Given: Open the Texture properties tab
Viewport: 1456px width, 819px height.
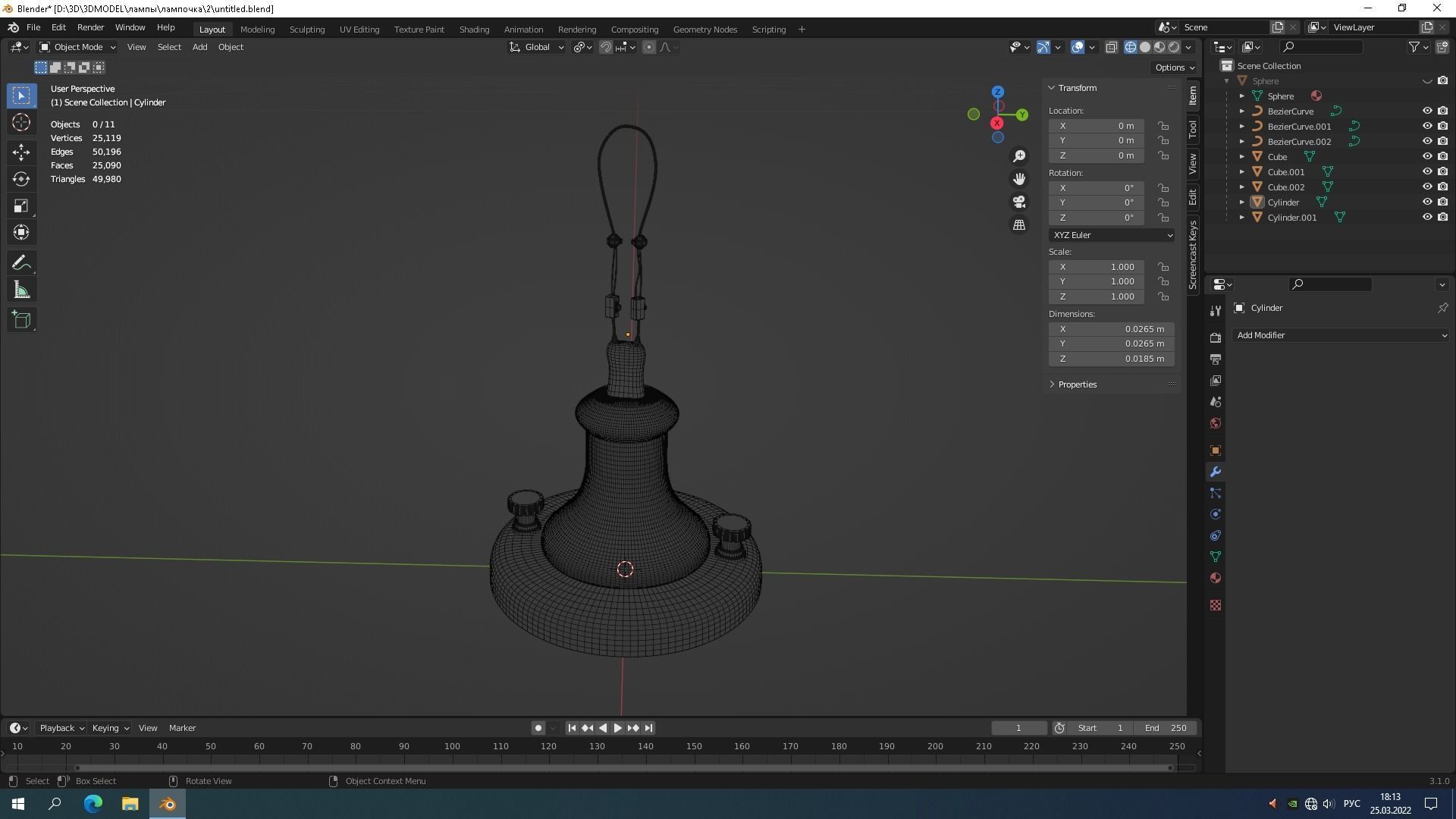Looking at the screenshot, I should pyautogui.click(x=1216, y=605).
